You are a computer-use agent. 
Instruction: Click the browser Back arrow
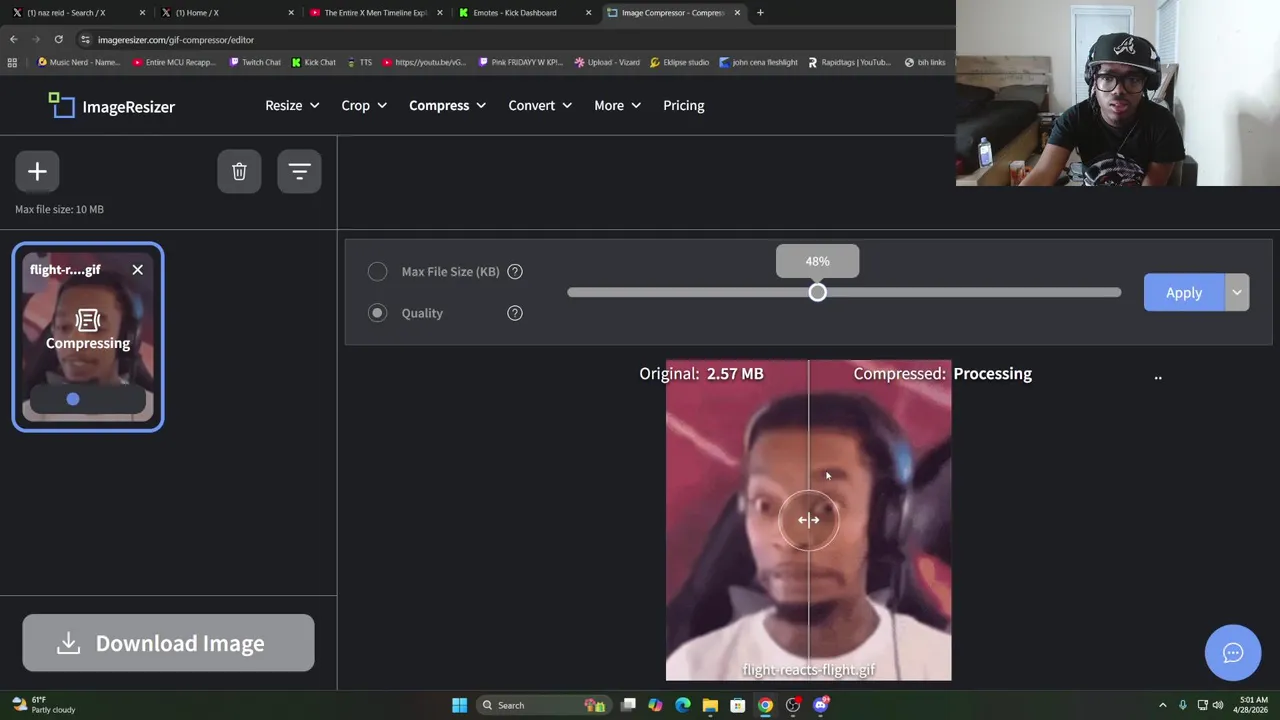tap(13, 39)
